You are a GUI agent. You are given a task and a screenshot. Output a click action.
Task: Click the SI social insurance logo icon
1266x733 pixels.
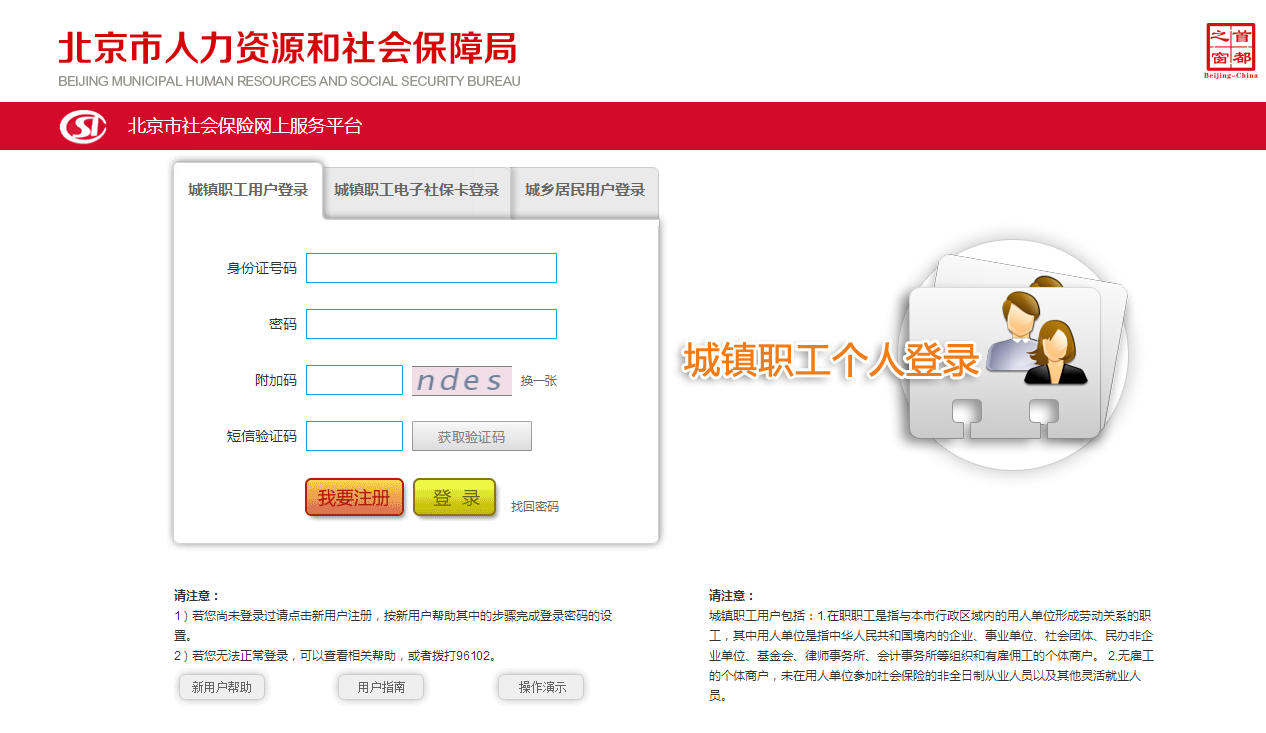click(83, 127)
